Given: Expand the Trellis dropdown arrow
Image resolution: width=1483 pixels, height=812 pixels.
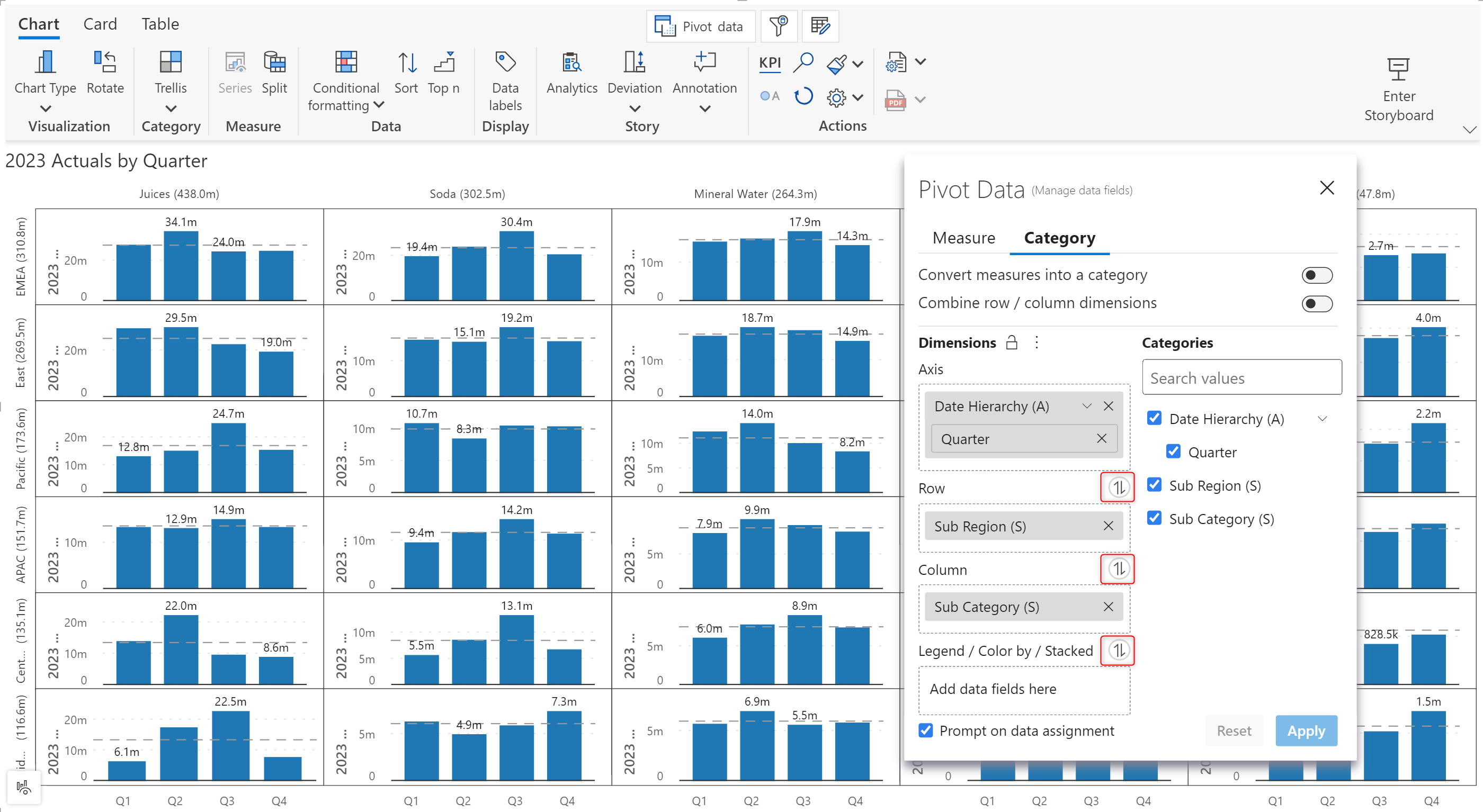Looking at the screenshot, I should pyautogui.click(x=171, y=109).
